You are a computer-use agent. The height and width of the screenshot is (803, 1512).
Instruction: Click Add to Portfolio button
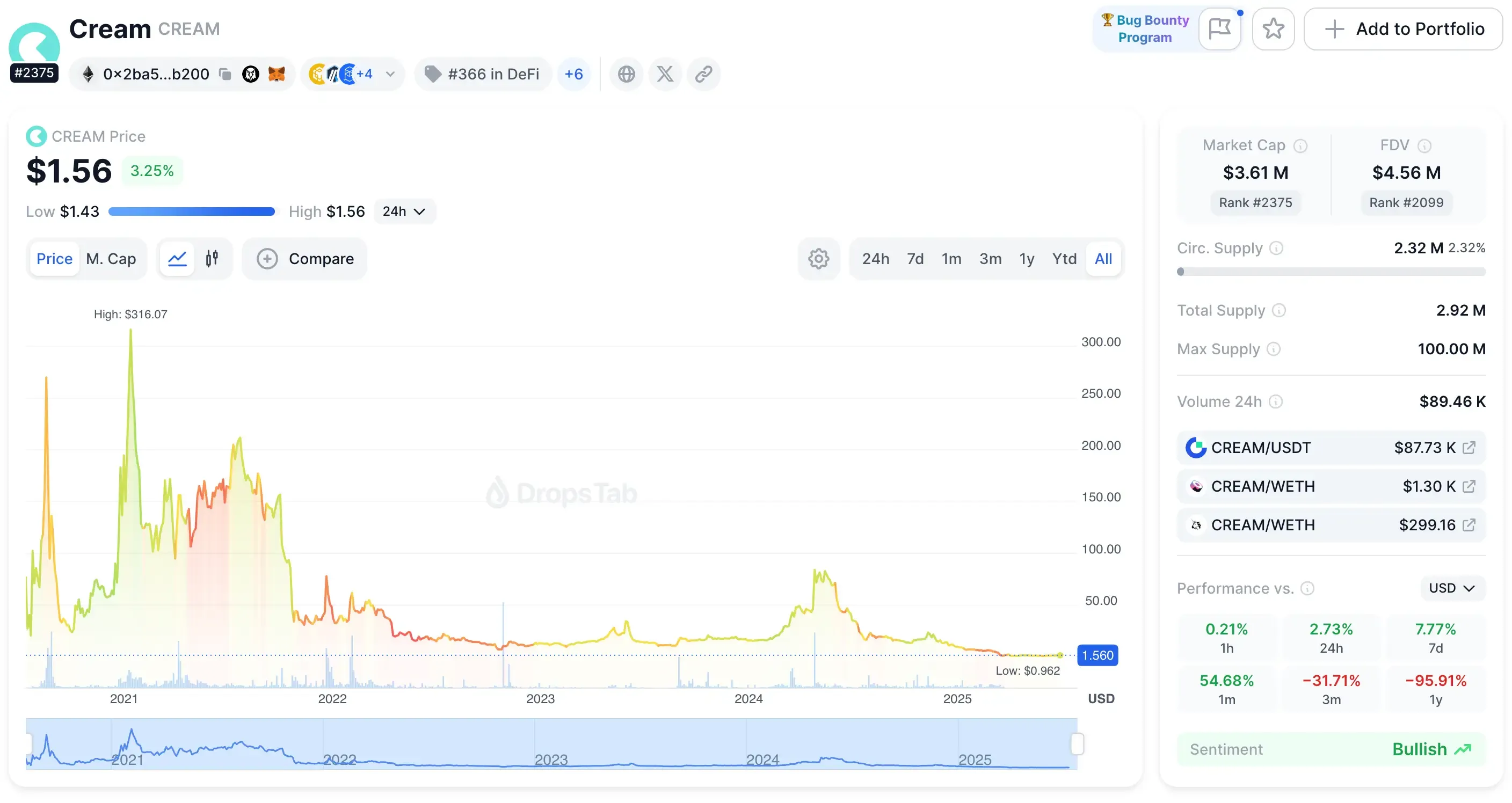[x=1404, y=29]
